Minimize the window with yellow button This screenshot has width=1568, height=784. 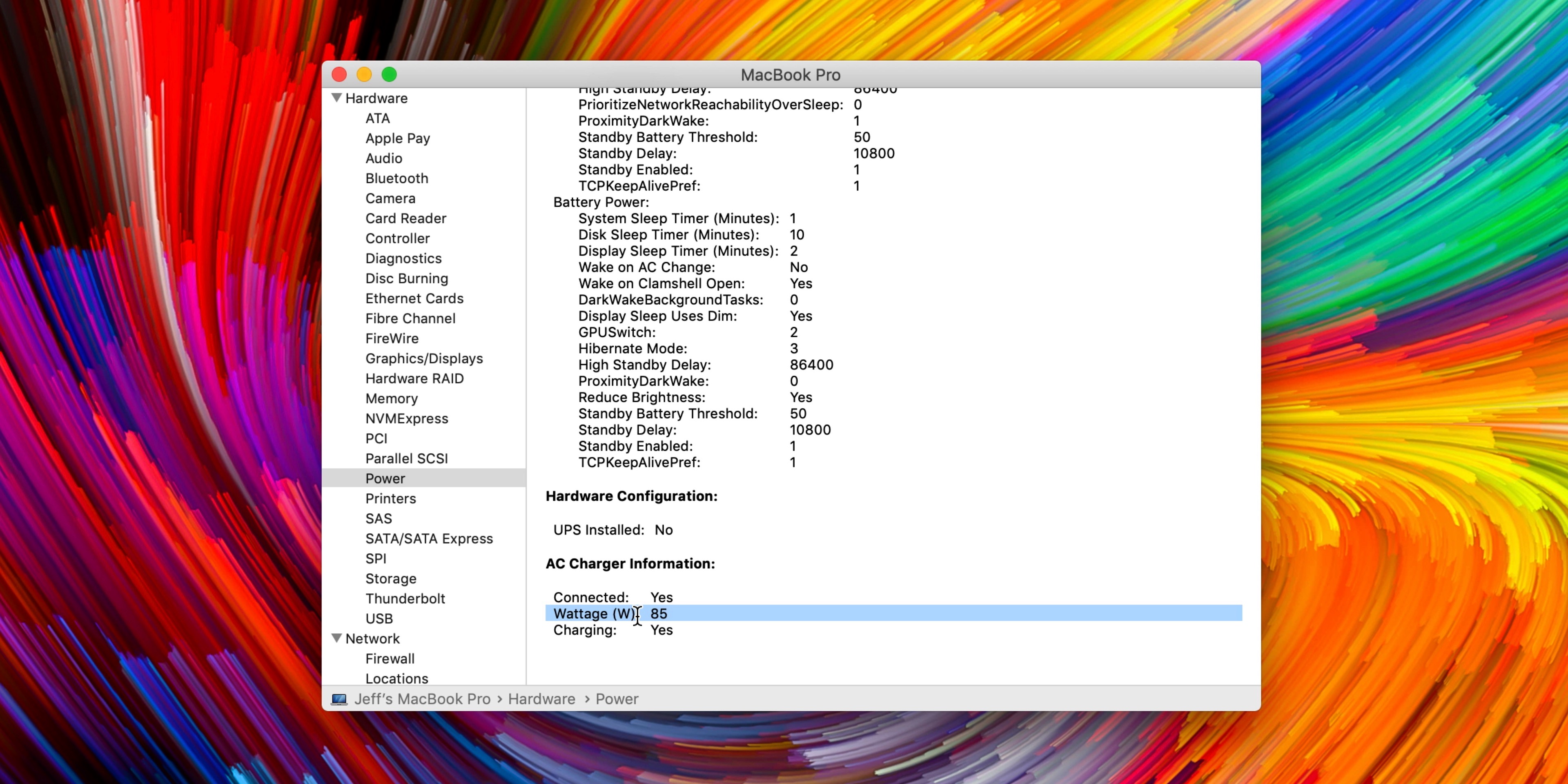(364, 74)
